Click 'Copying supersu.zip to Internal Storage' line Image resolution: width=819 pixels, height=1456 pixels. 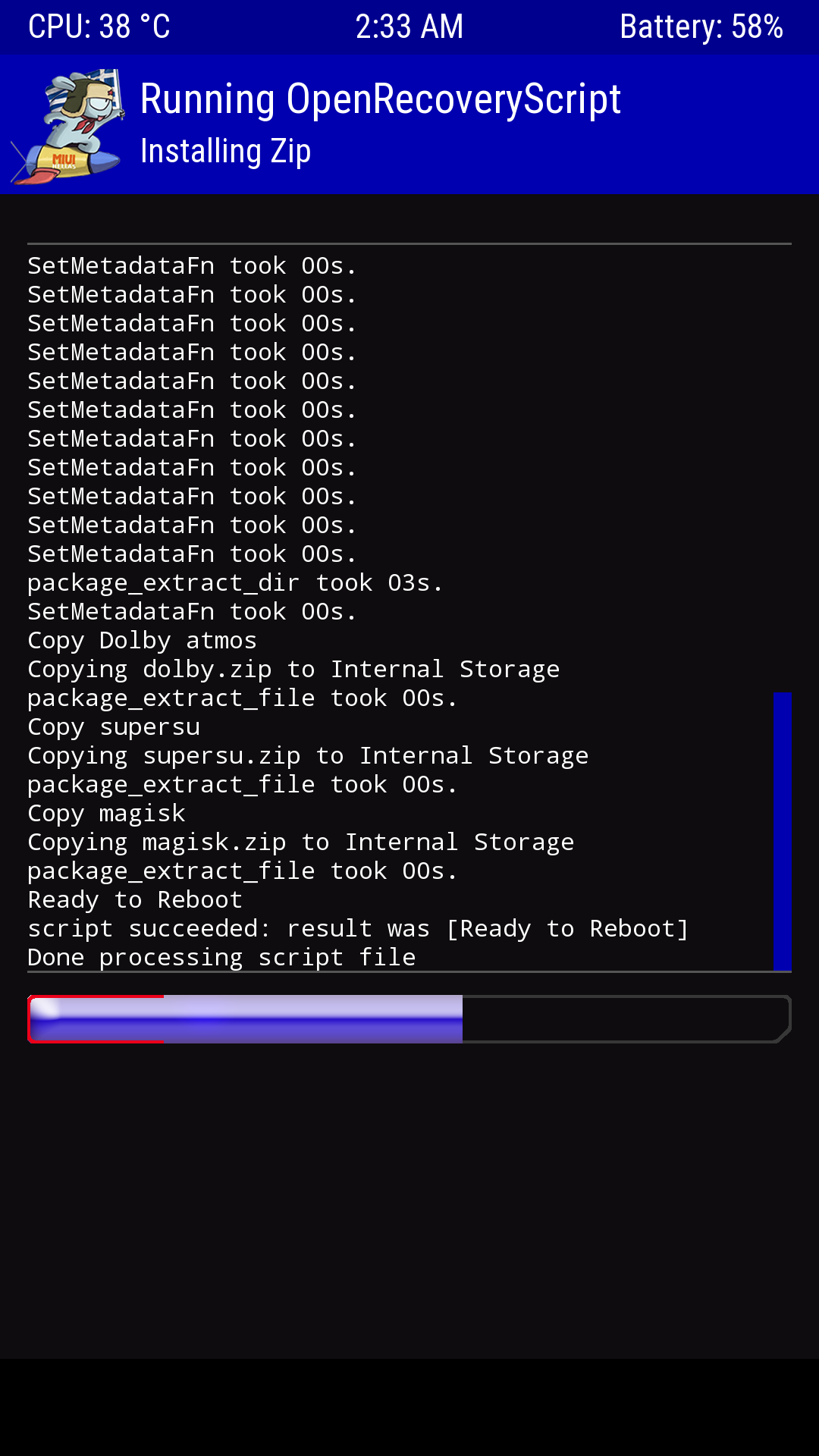tap(308, 755)
